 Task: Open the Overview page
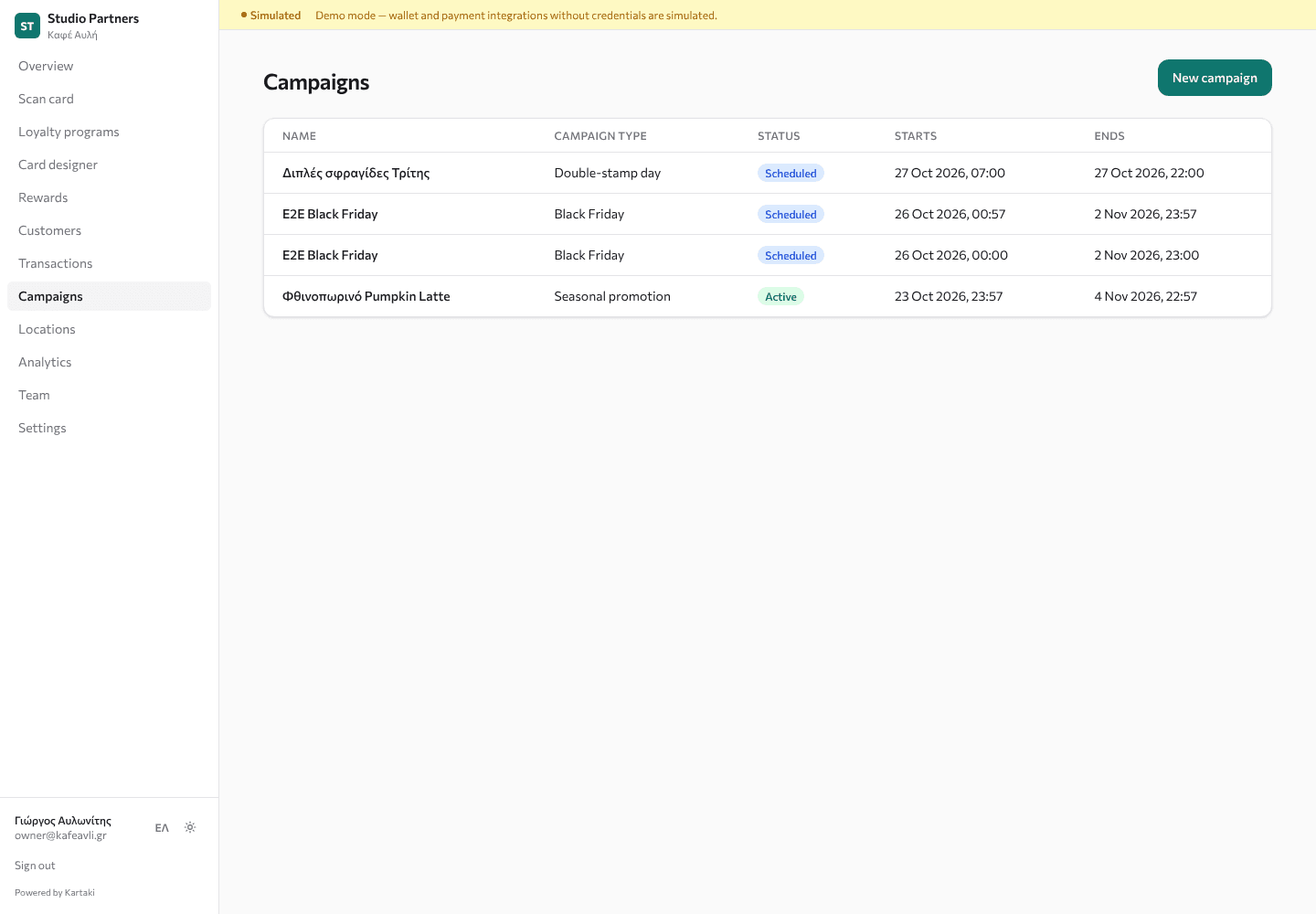[x=109, y=66]
